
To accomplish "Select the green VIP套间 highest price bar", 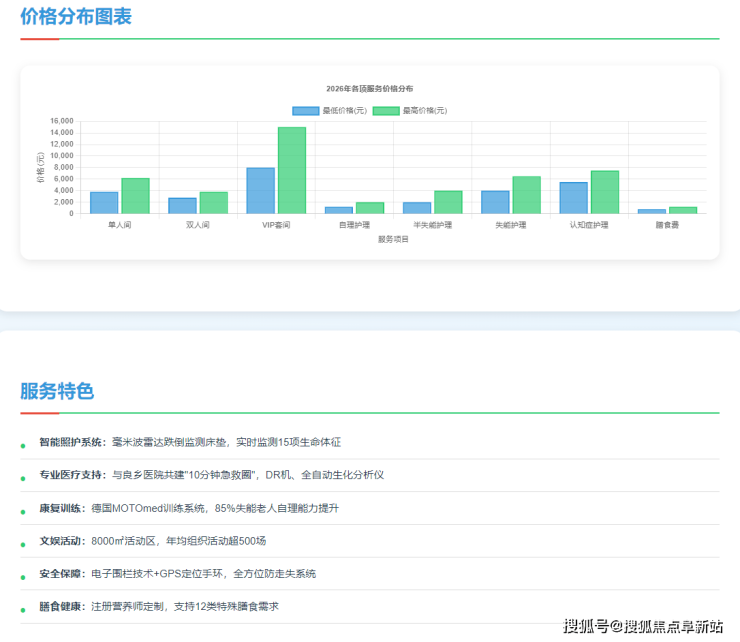I will [x=292, y=170].
